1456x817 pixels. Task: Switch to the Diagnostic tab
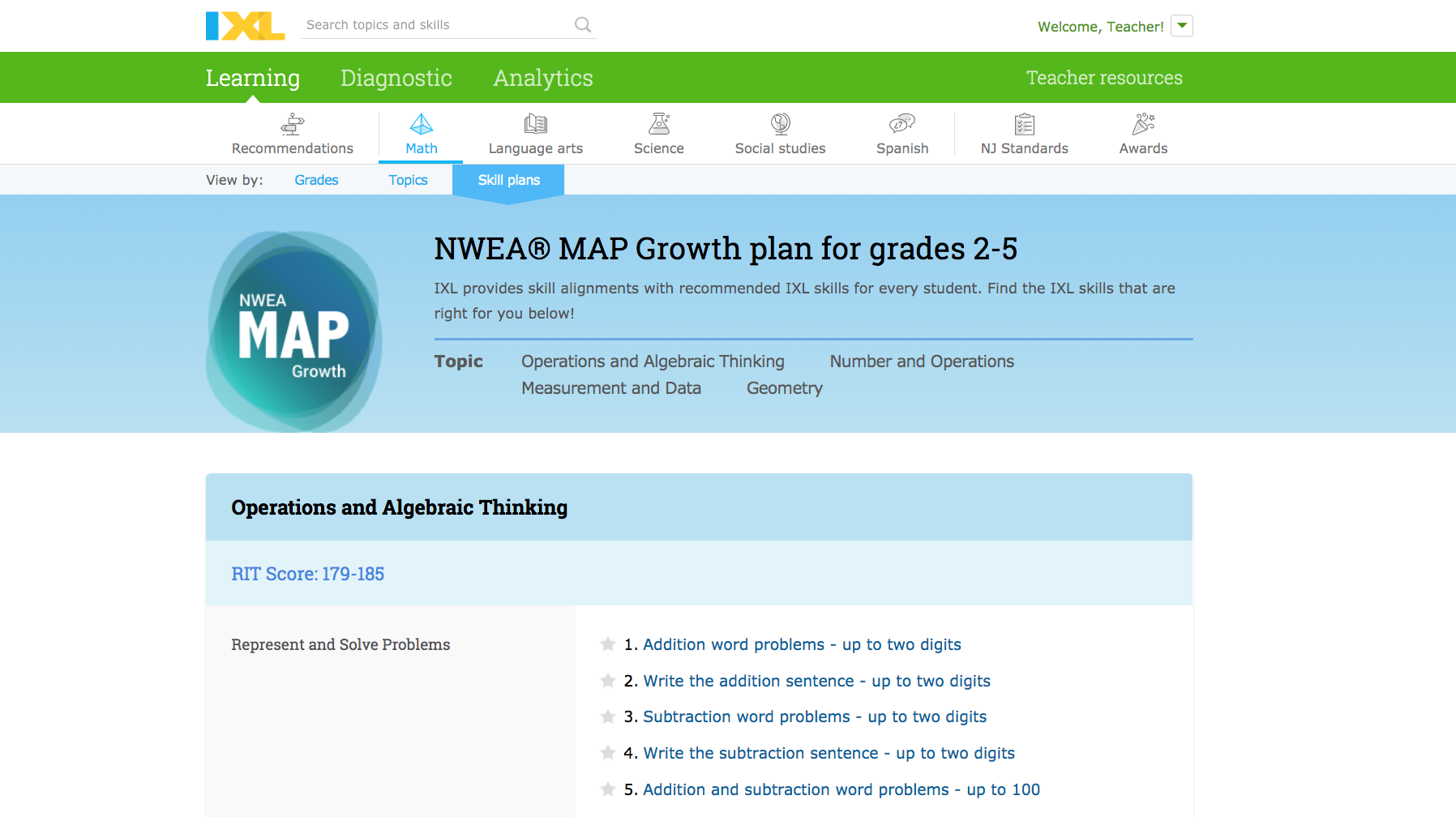tap(396, 78)
